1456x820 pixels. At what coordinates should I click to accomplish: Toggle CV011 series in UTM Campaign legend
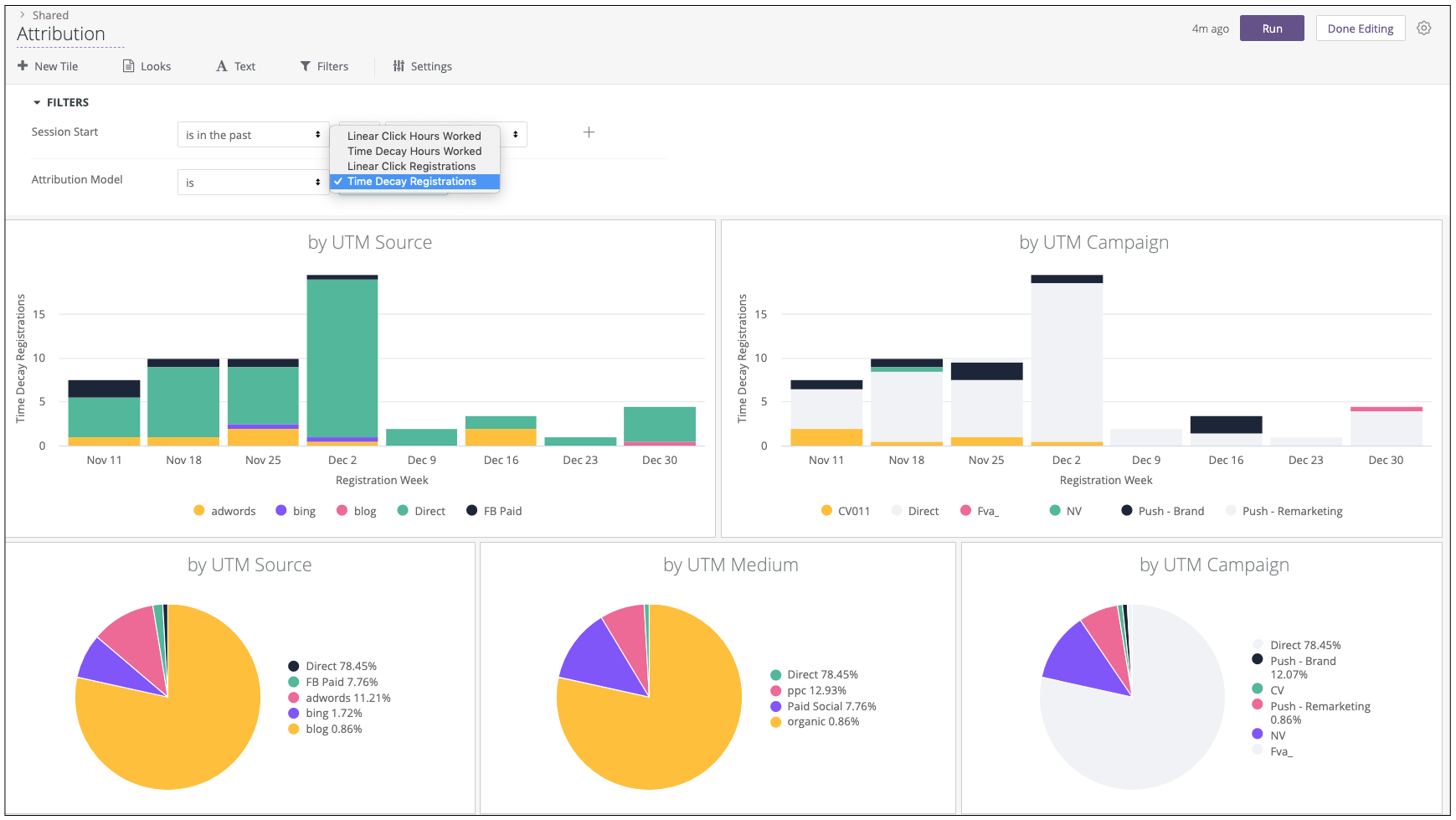846,511
